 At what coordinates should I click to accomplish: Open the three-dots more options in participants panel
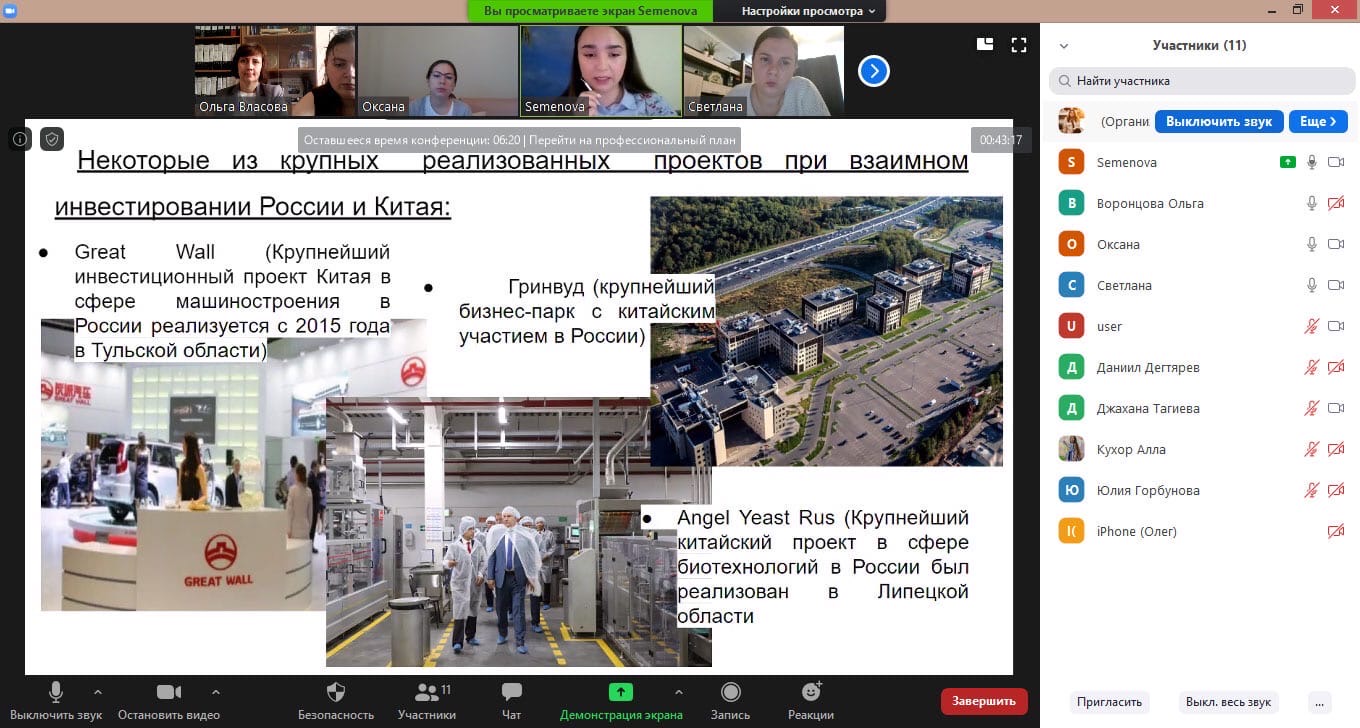[1320, 702]
